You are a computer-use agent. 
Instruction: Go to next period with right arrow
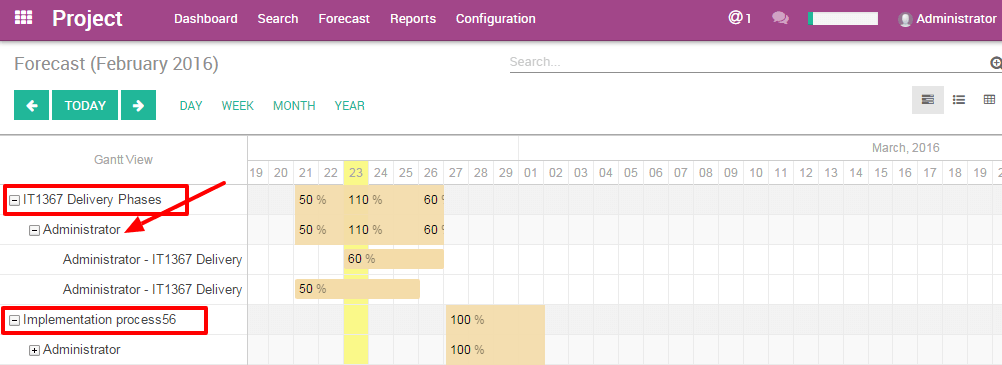pos(138,105)
